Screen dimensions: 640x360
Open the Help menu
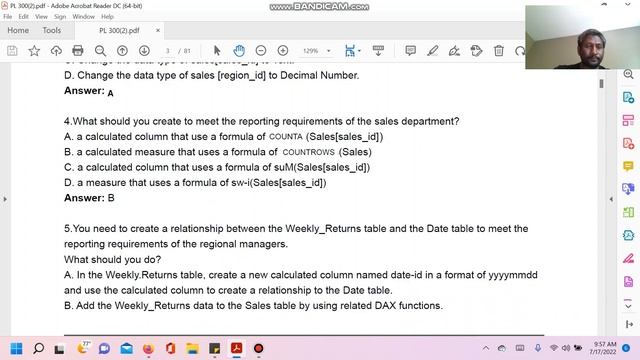point(107,17)
